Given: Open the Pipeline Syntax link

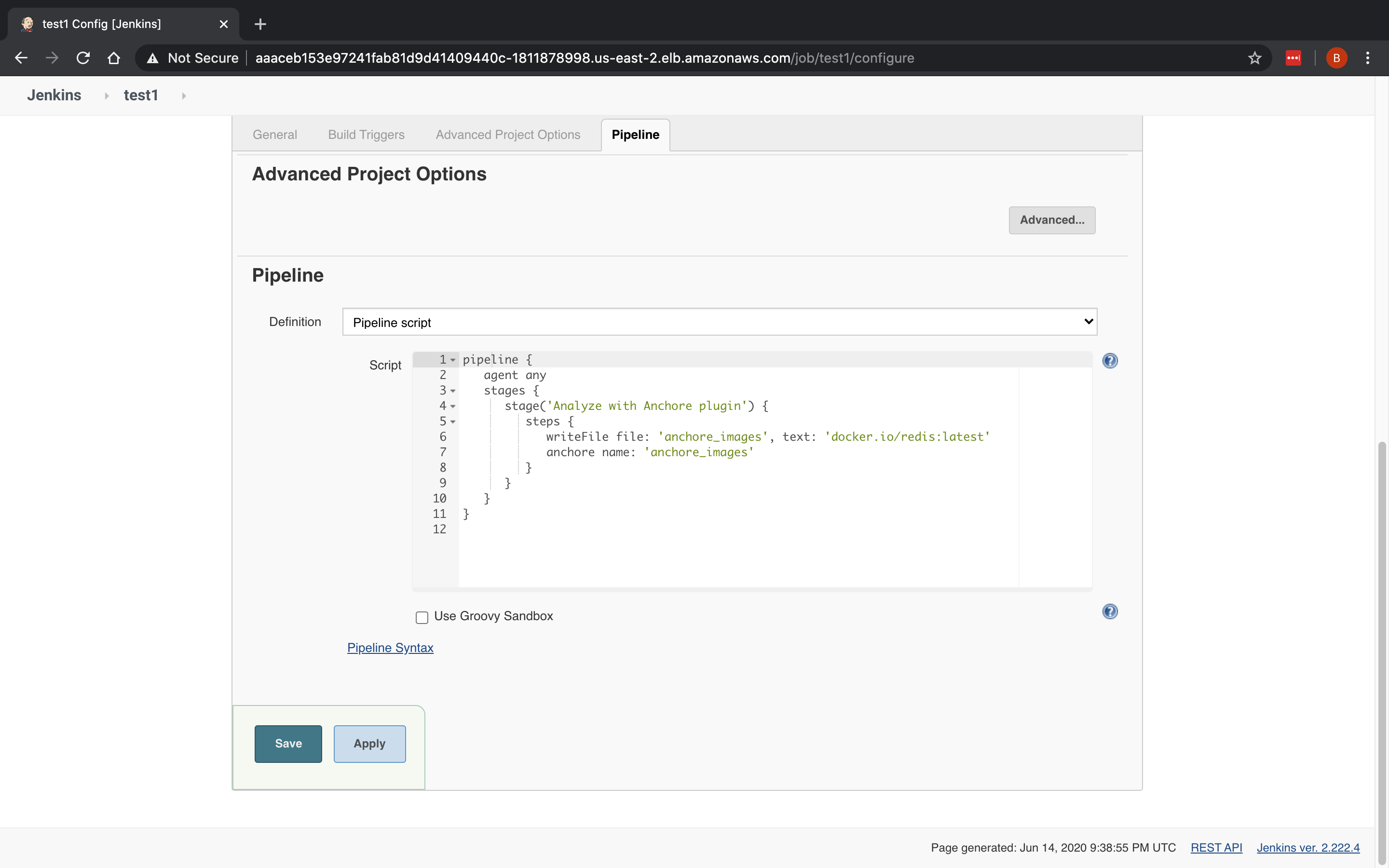Looking at the screenshot, I should pyautogui.click(x=390, y=648).
